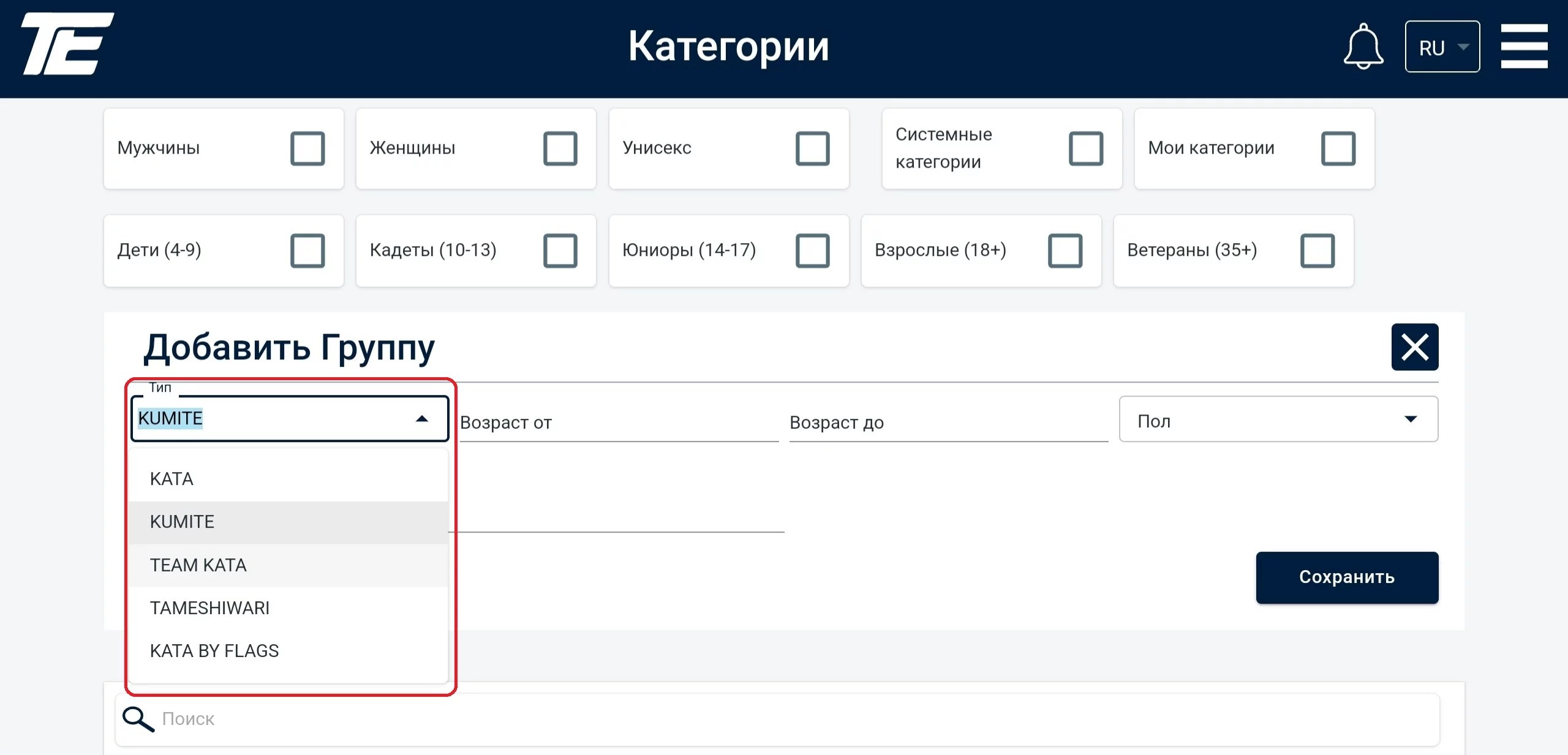Toggle the Мужчины checkbox
This screenshot has width=1568, height=755.
(x=307, y=148)
